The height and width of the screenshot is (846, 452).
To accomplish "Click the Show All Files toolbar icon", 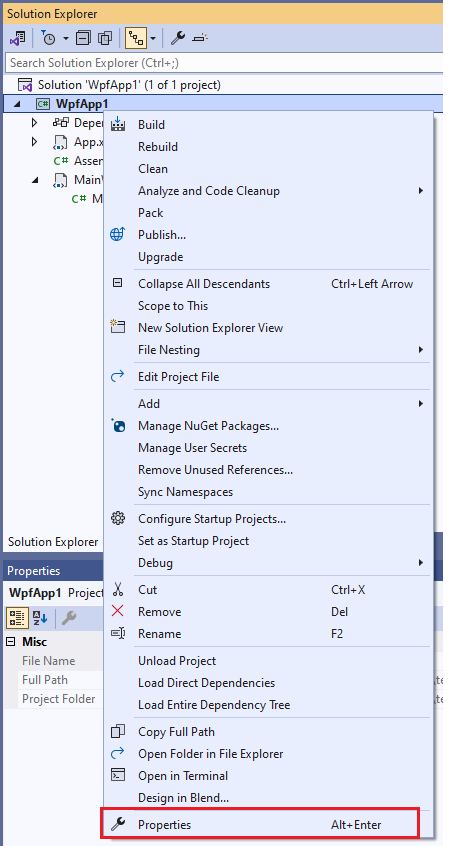I will [x=105, y=39].
